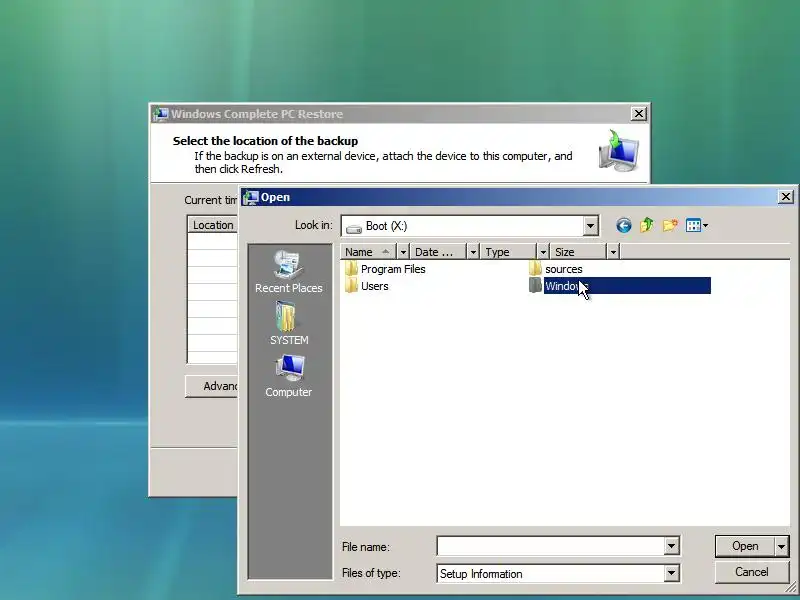The width and height of the screenshot is (800, 600).
Task: Expand the Files of type dropdown
Action: point(671,573)
